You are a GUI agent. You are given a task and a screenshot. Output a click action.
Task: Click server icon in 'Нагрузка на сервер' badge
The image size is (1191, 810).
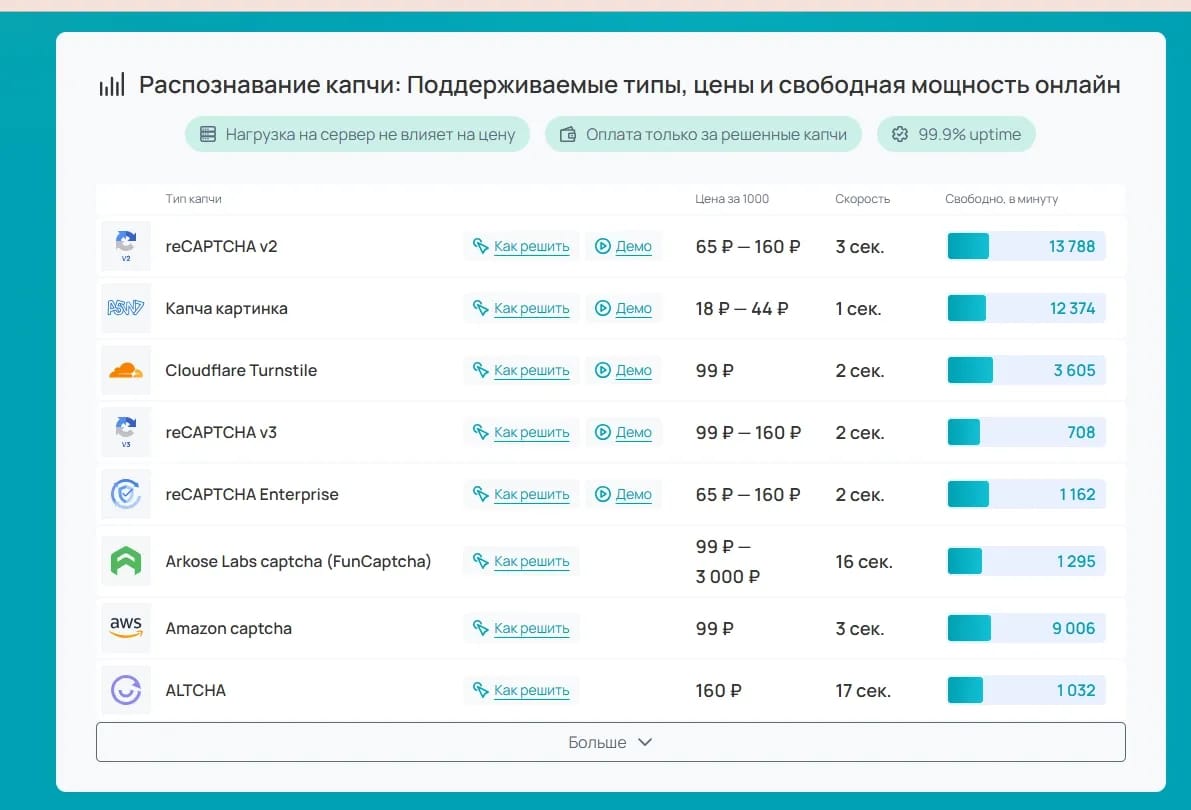click(x=207, y=134)
